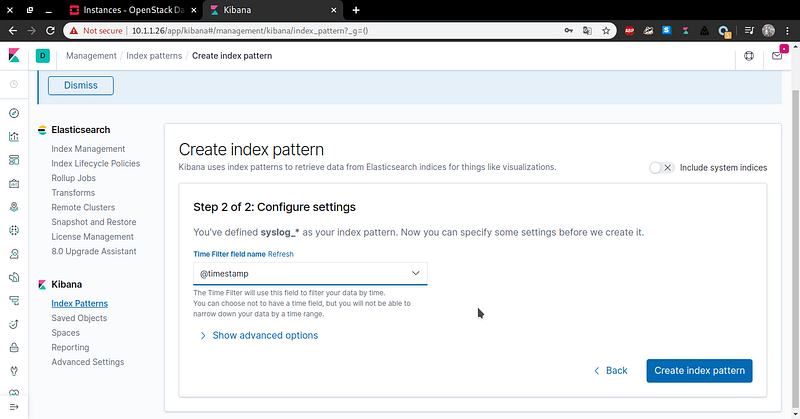Open Index Management in Elasticsearch menu
Viewport: 800px width, 419px height.
coord(88,149)
